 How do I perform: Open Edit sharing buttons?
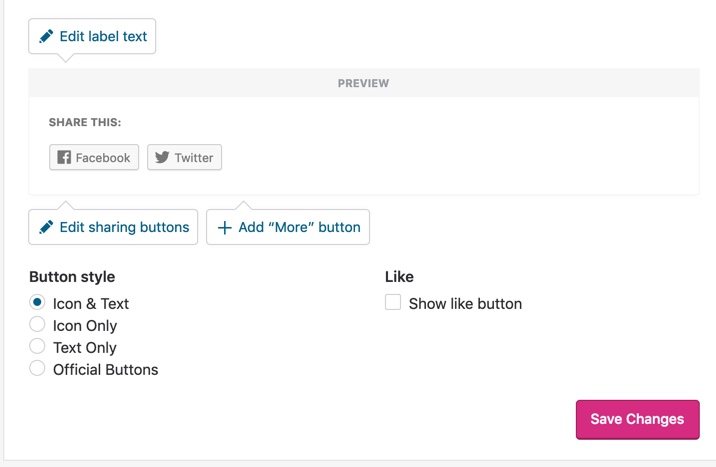(x=113, y=227)
